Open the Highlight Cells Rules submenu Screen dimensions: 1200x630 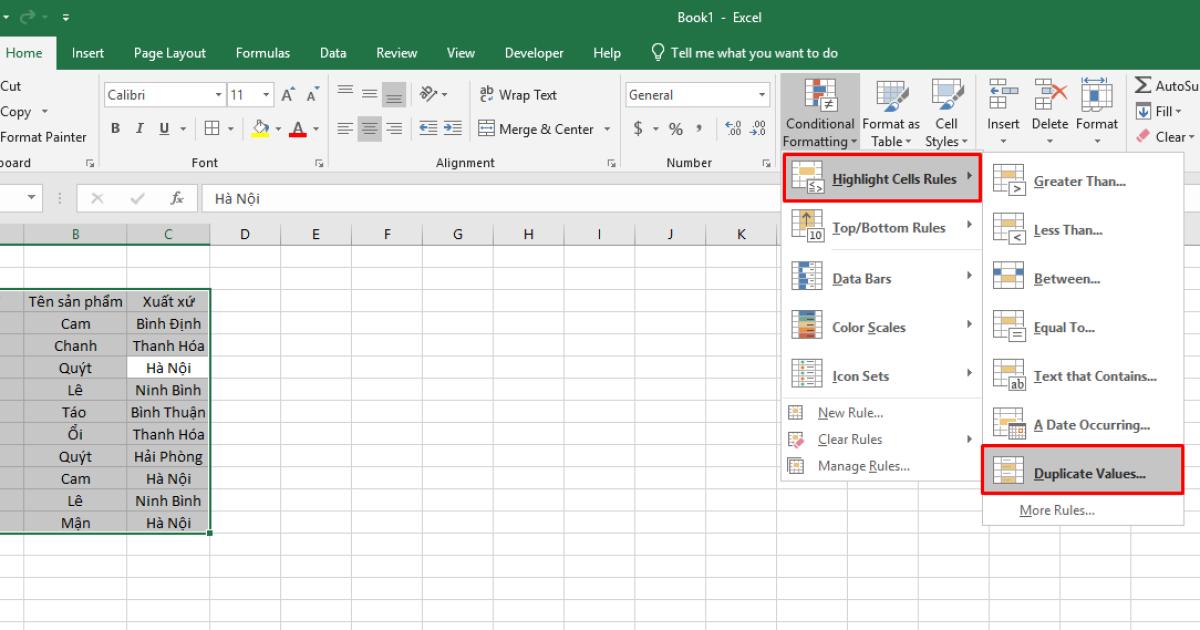(880, 178)
